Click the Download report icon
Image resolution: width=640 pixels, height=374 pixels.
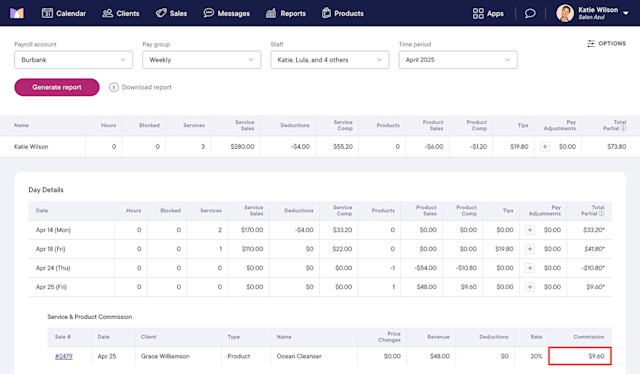click(x=114, y=87)
